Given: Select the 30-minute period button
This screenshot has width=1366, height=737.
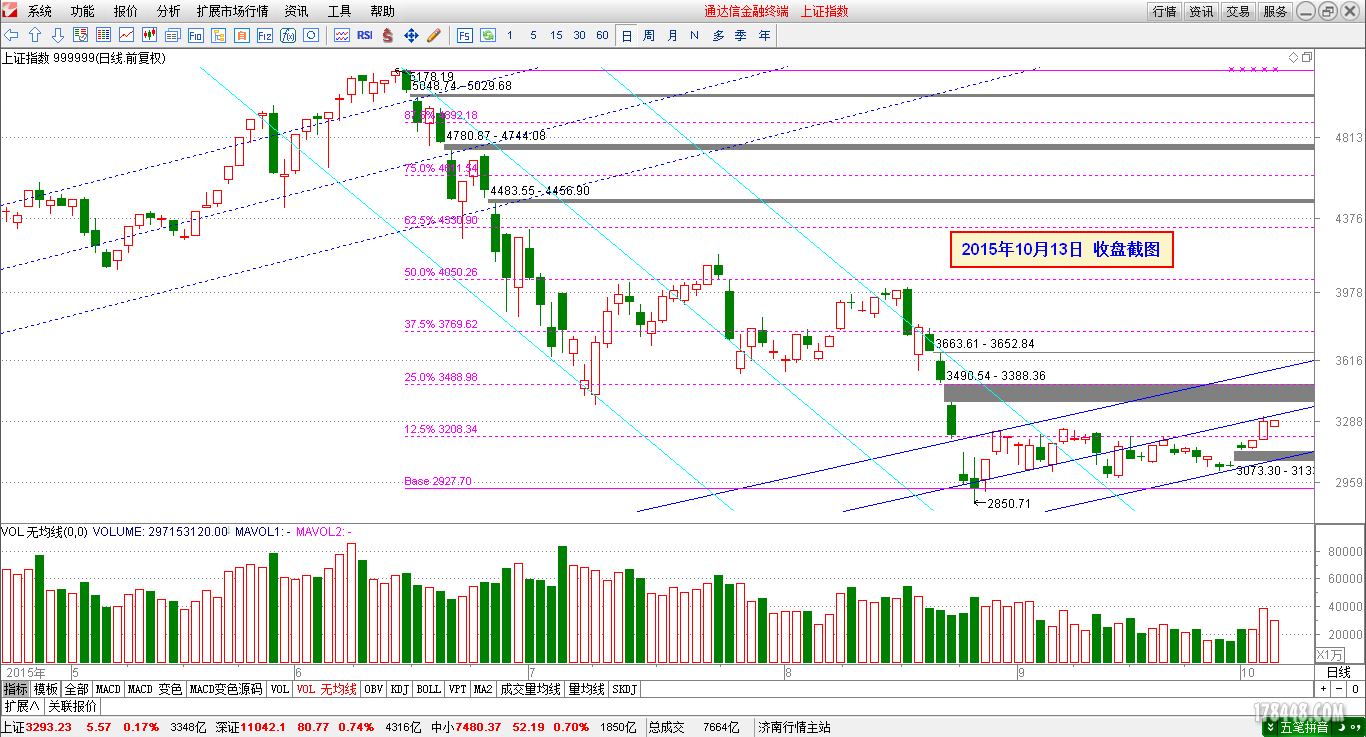Looking at the screenshot, I should click(579, 35).
